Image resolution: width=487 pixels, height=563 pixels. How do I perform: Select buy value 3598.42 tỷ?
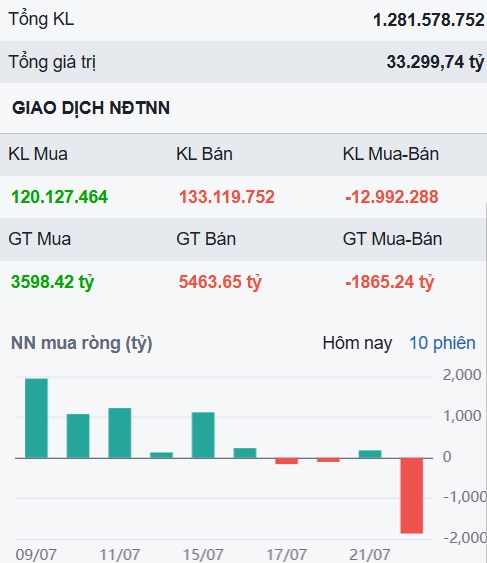pyautogui.click(x=52, y=282)
